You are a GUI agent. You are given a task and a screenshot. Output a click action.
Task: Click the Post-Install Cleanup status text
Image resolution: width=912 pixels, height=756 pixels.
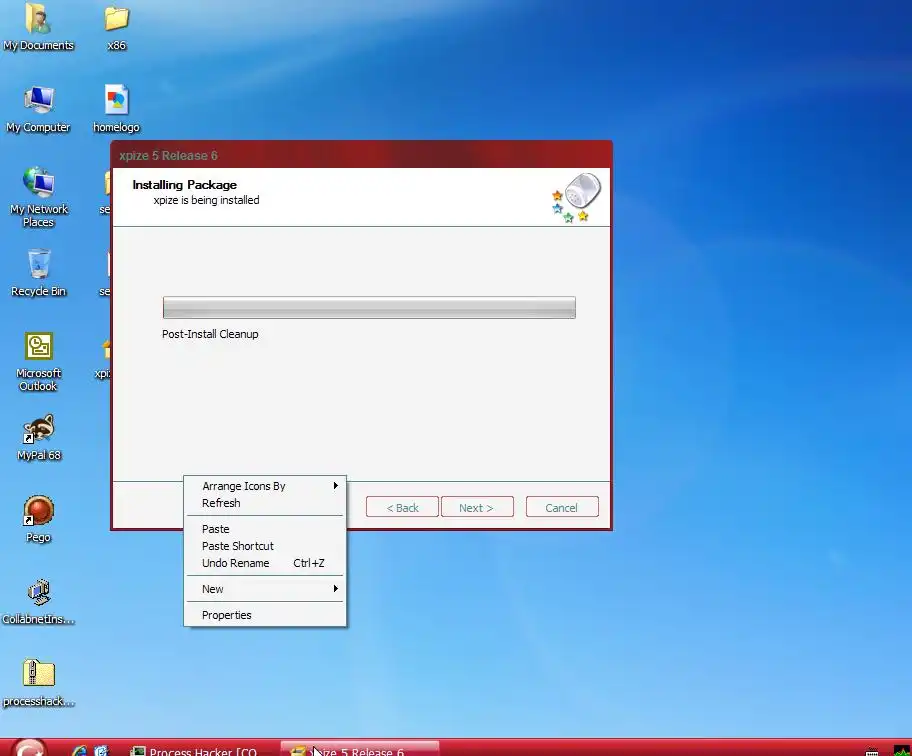210,334
